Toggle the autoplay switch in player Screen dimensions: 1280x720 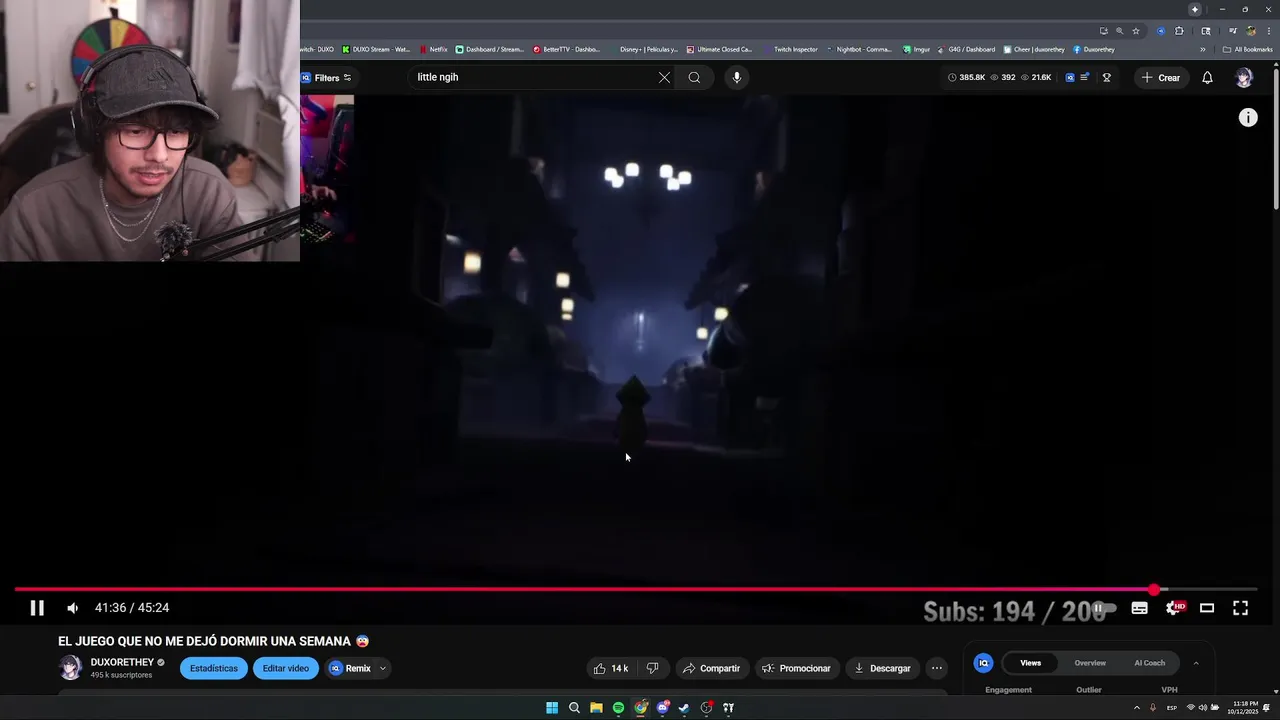(x=1103, y=608)
